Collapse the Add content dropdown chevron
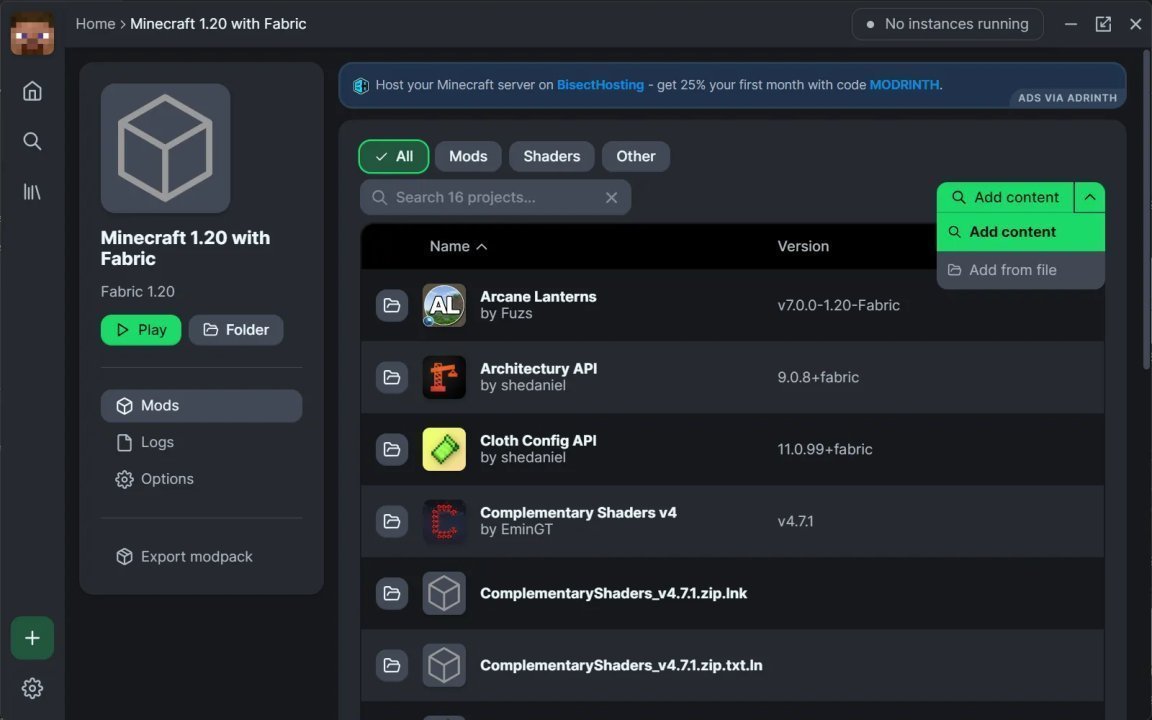 point(1089,197)
